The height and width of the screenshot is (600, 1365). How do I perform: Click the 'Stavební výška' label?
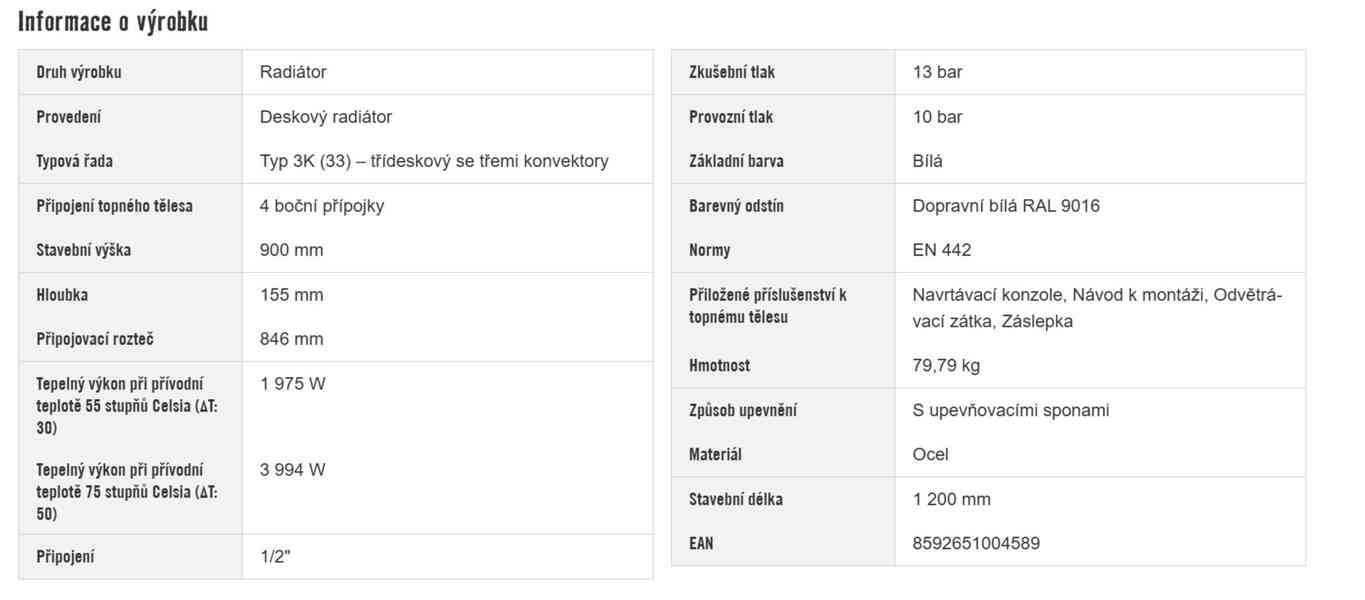(83, 250)
